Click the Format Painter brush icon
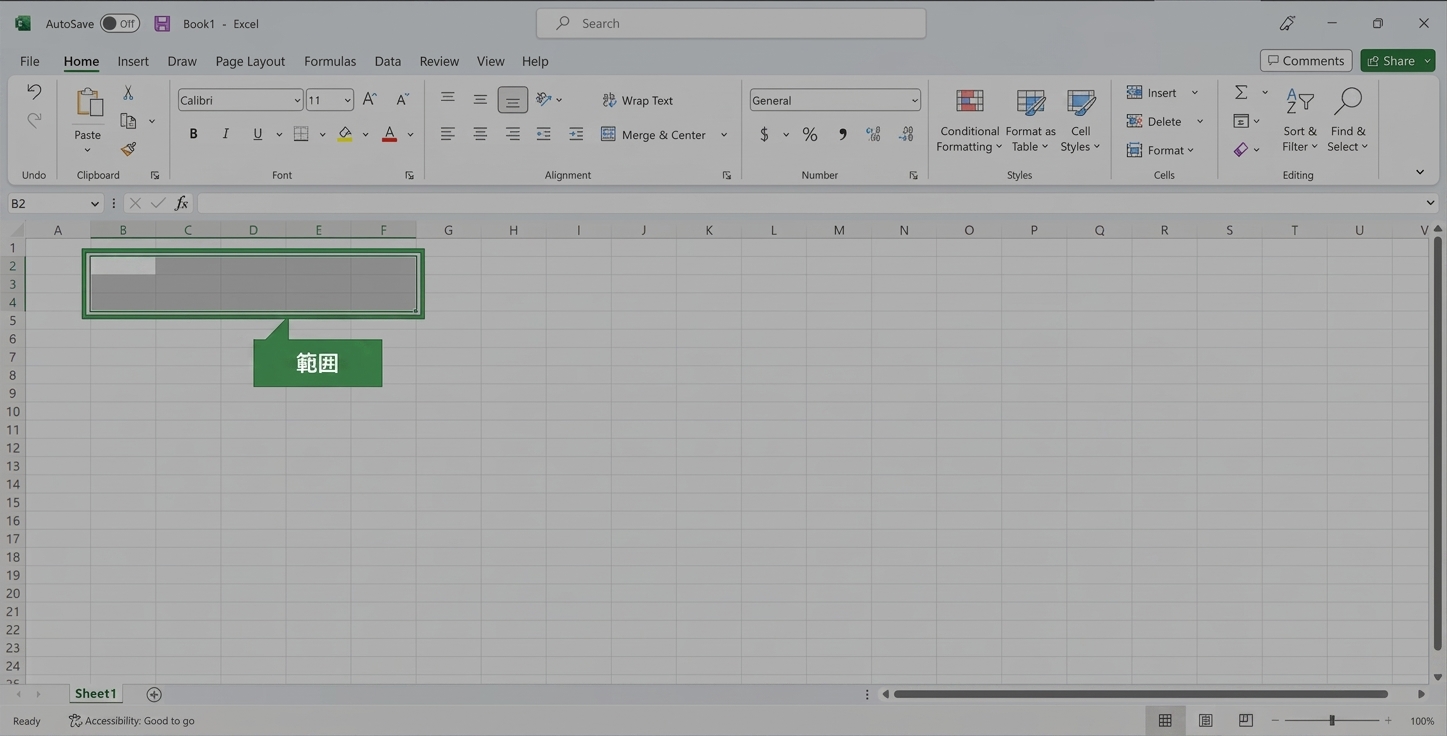 click(x=128, y=149)
